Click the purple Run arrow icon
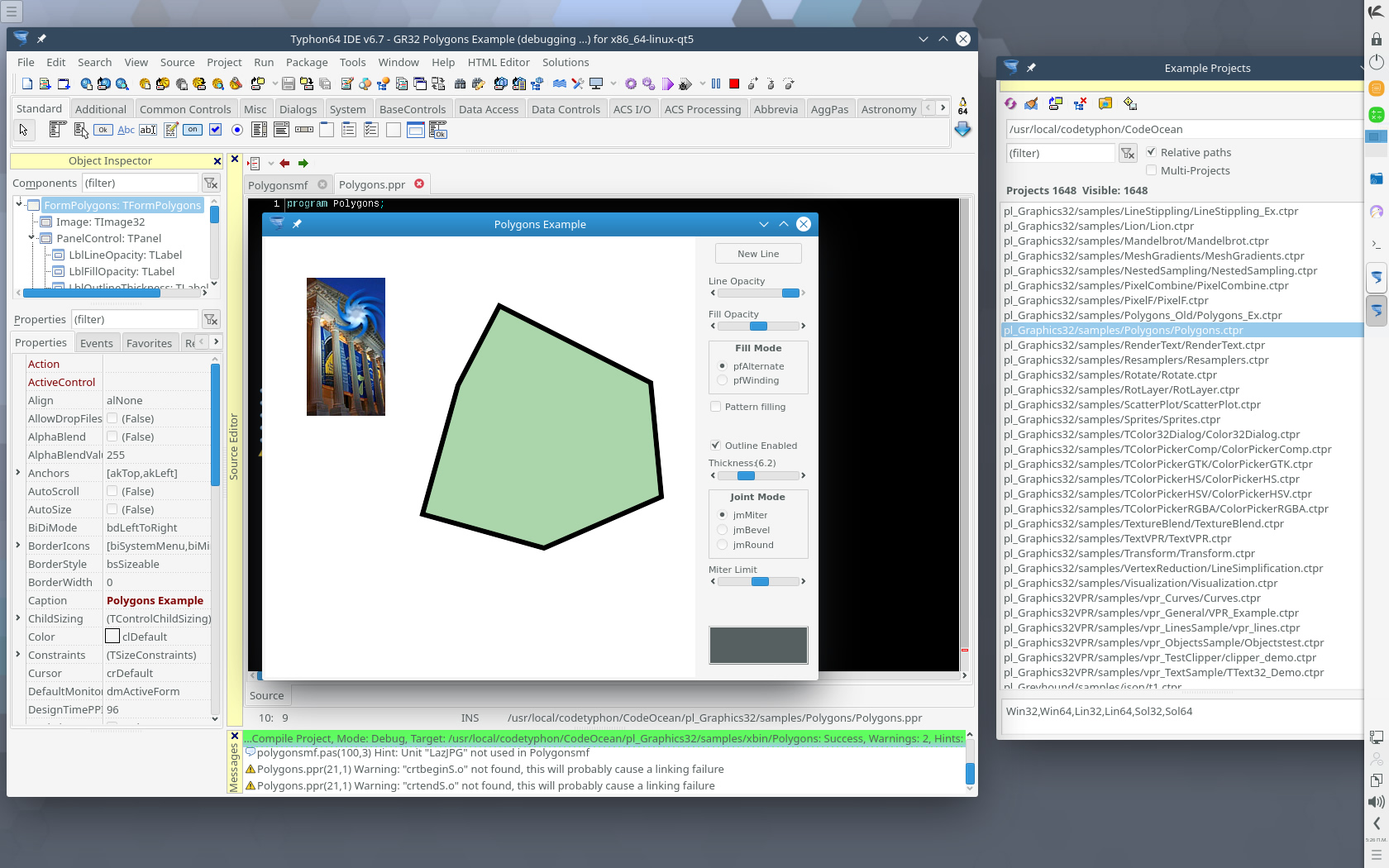The width and height of the screenshot is (1389, 868). tap(667, 83)
